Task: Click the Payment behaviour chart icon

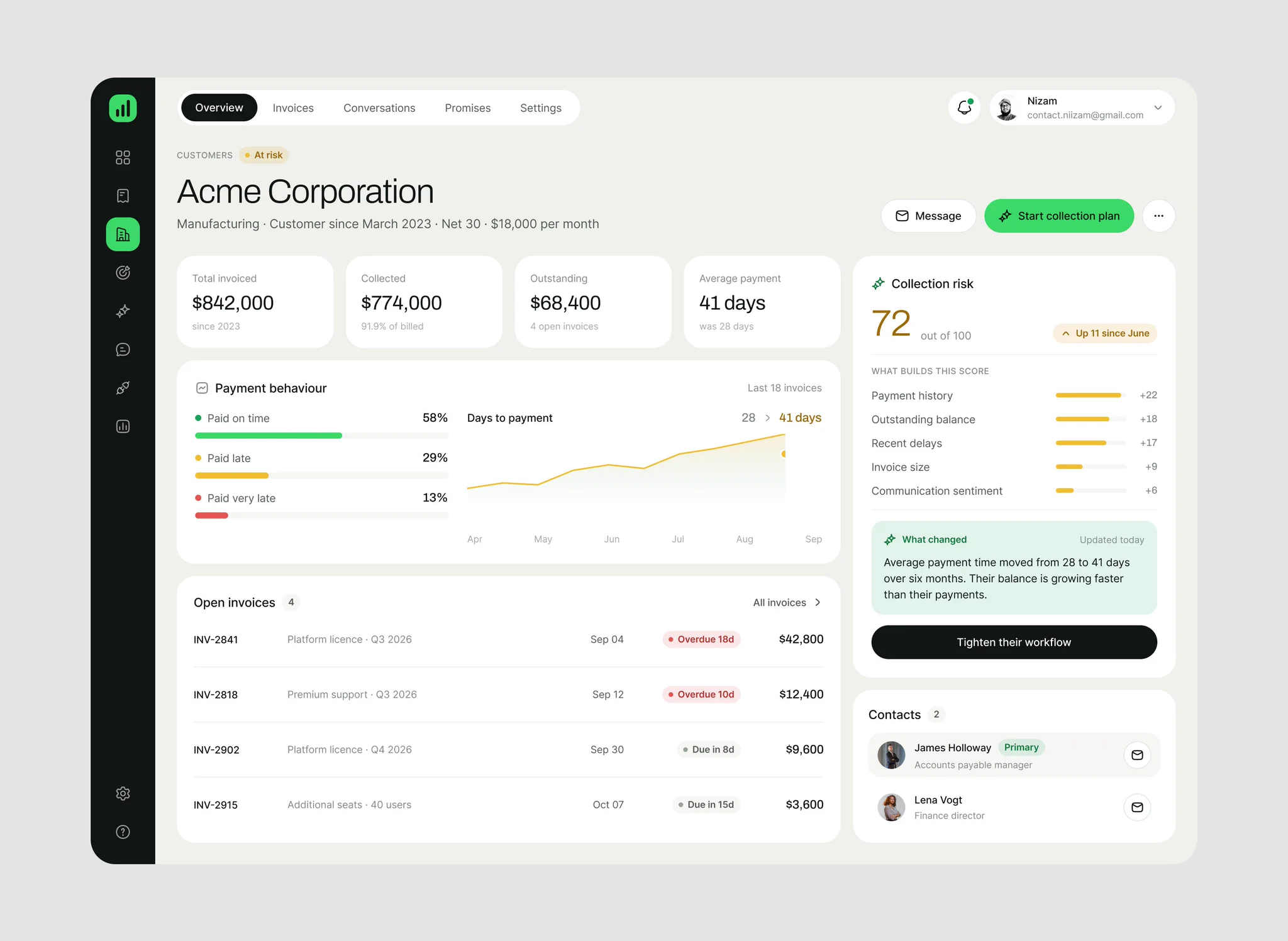Action: 202,388
